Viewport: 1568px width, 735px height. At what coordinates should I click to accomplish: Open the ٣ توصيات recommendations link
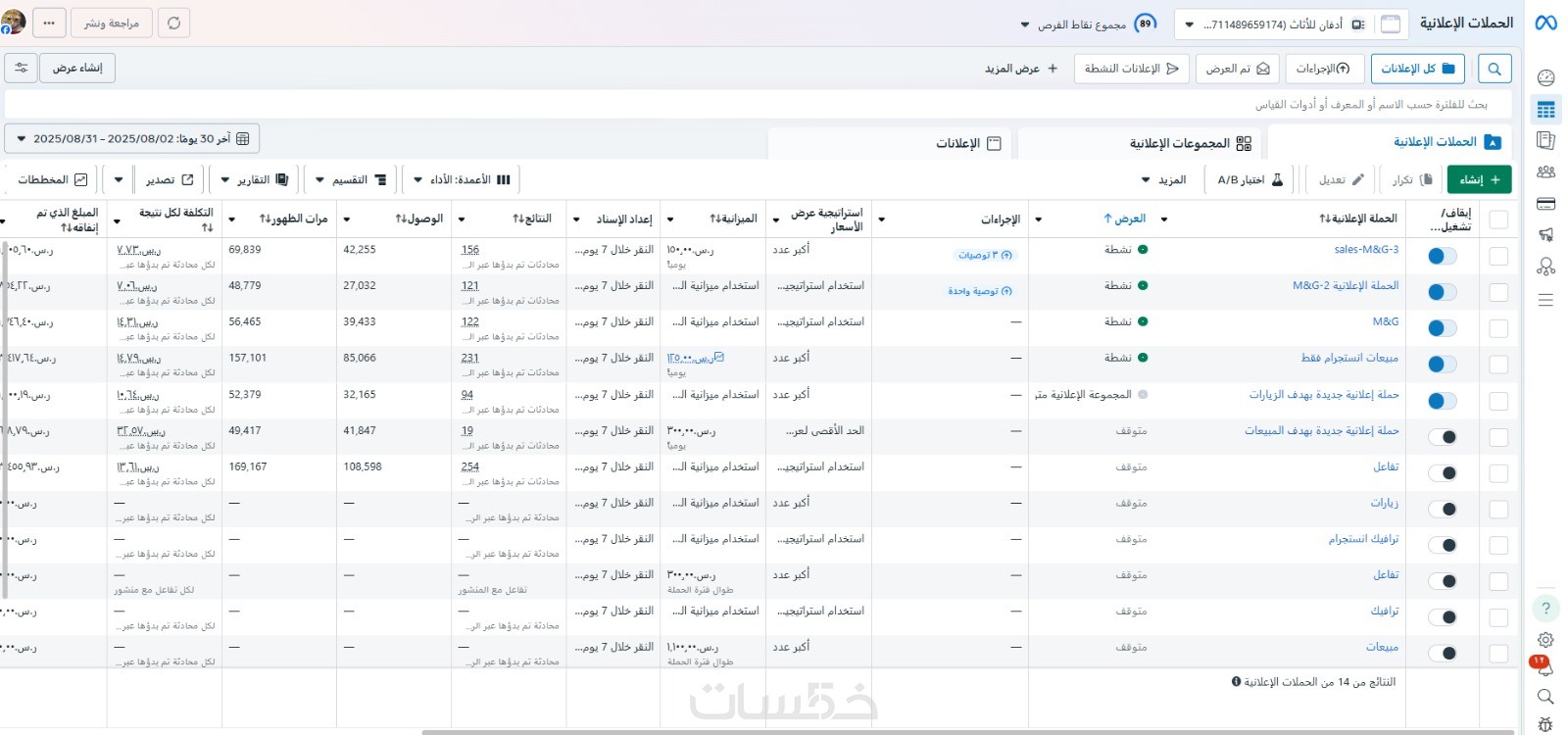(x=985, y=255)
